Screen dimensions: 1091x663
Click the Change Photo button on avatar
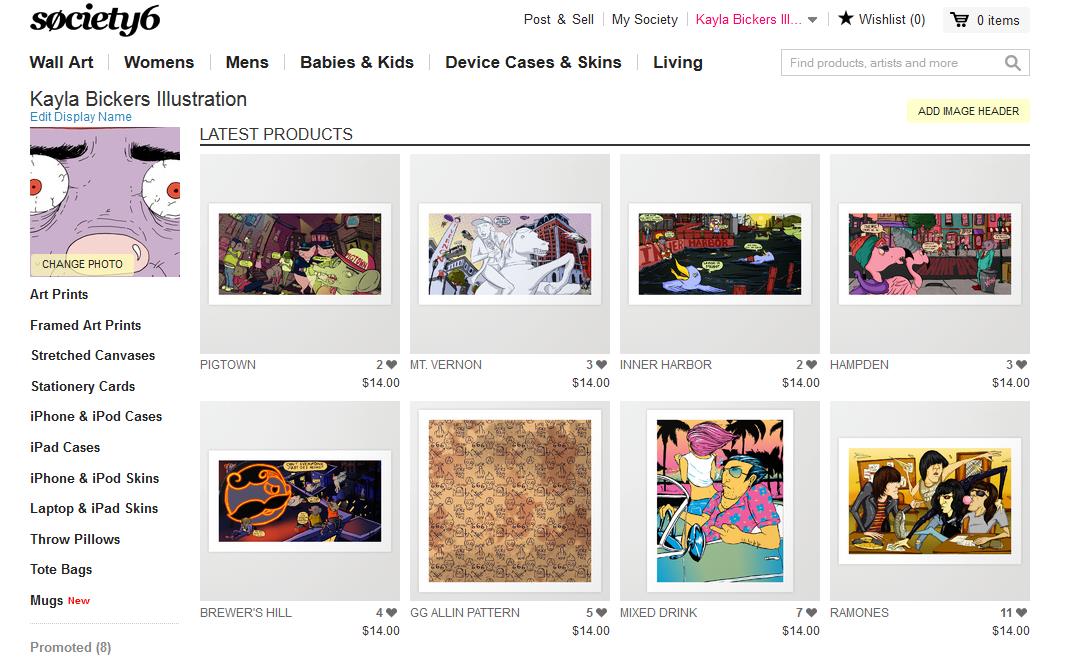(x=82, y=264)
